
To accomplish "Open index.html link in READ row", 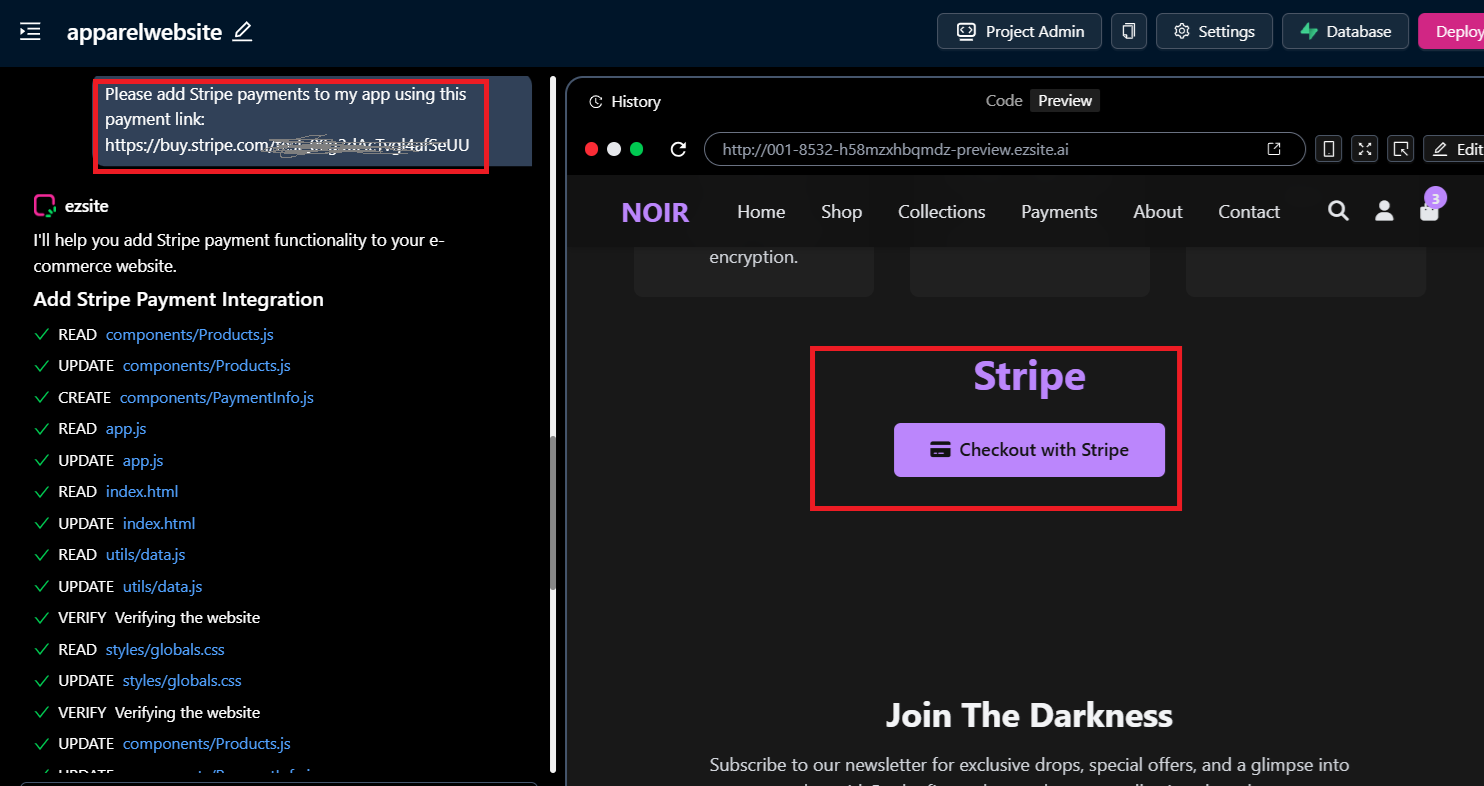I will coord(142,491).
